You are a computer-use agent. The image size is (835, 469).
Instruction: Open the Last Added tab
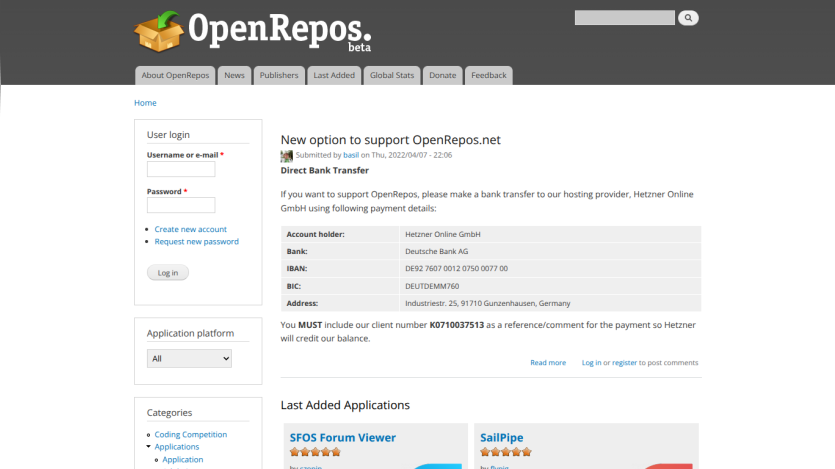[334, 76]
